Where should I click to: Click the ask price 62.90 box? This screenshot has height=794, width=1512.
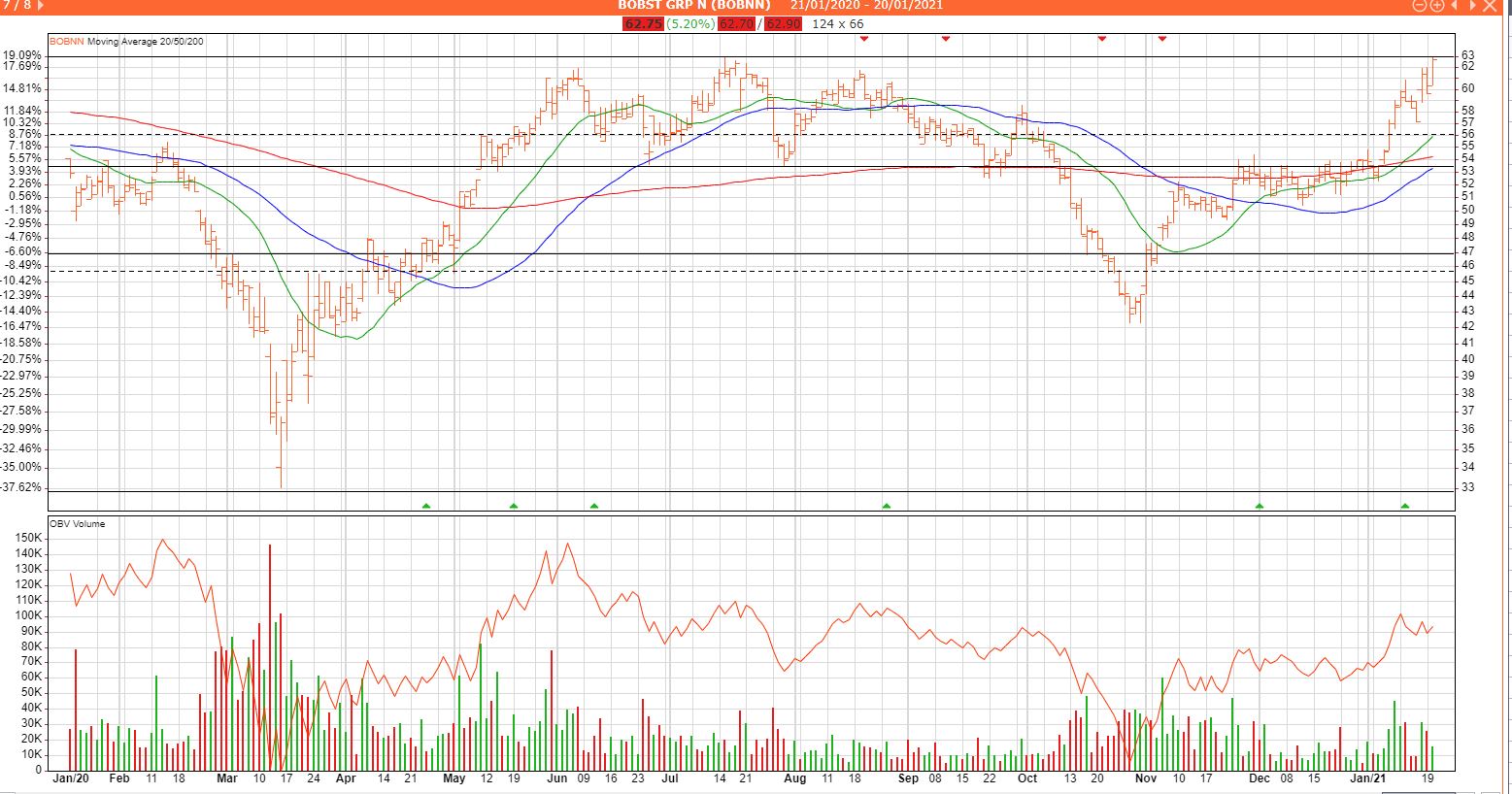(x=783, y=23)
